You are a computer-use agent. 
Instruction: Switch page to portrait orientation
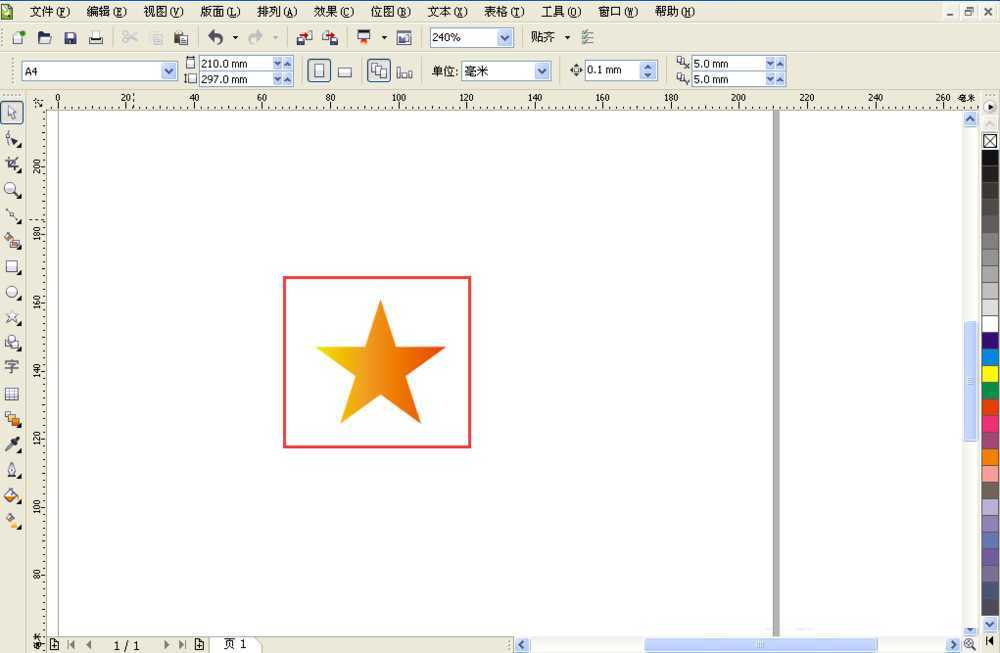click(319, 71)
